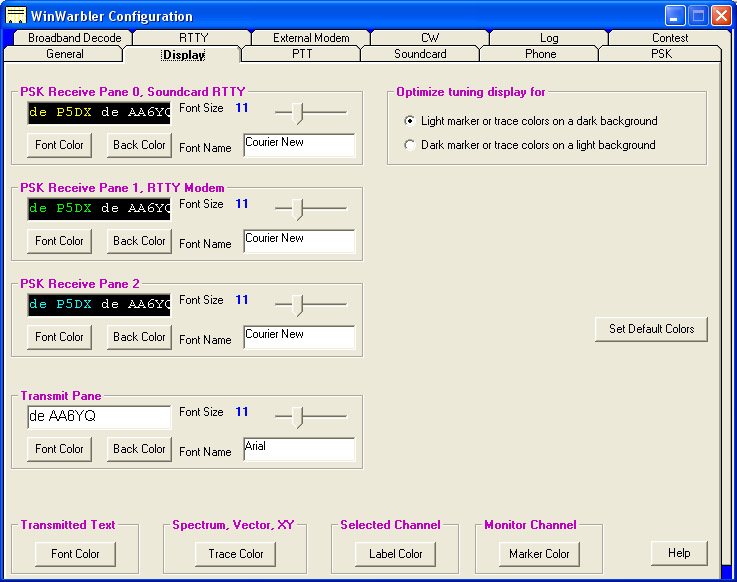Click font size slider for Receive Pane 1

pos(311,209)
